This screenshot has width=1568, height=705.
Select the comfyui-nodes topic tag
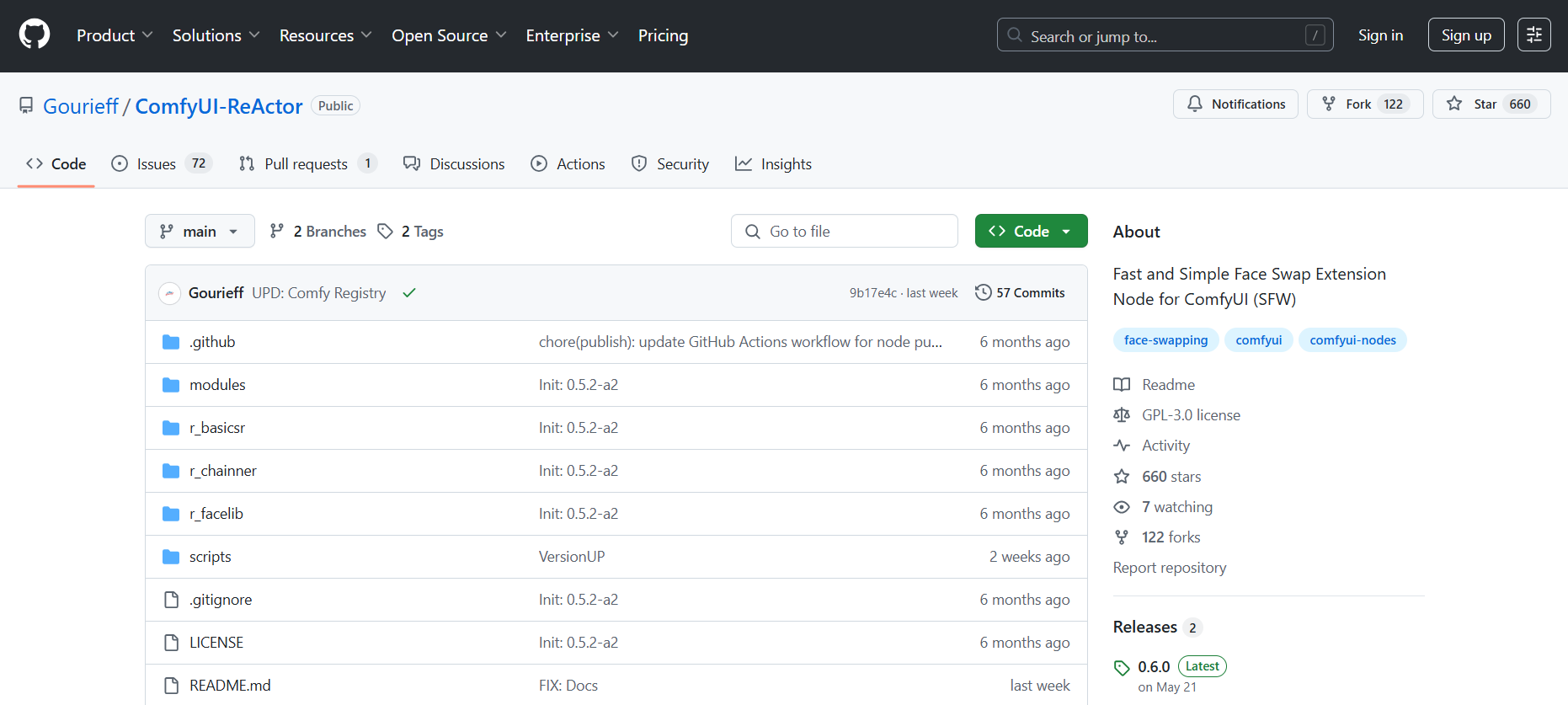click(x=1352, y=339)
